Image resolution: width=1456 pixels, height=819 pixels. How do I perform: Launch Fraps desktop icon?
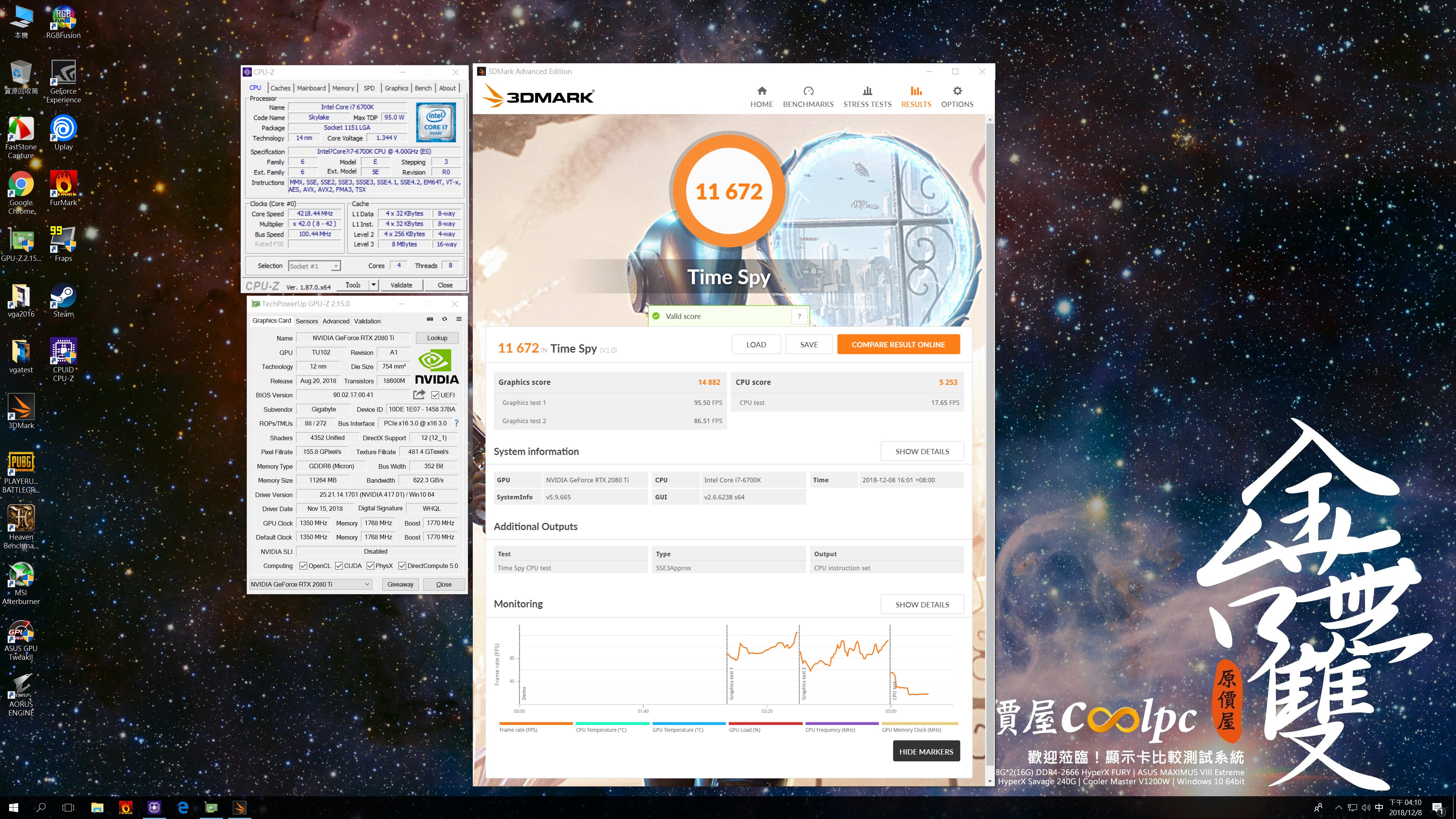[x=63, y=244]
